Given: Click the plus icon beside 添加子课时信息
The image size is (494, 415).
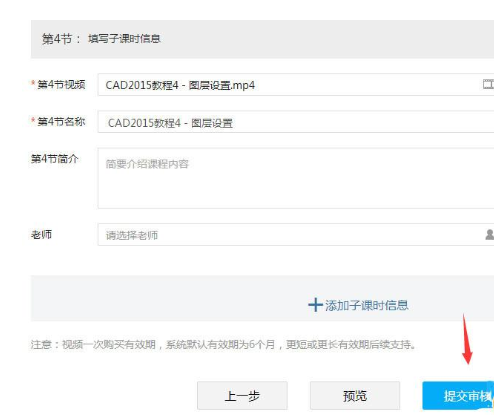Looking at the screenshot, I should (315, 305).
